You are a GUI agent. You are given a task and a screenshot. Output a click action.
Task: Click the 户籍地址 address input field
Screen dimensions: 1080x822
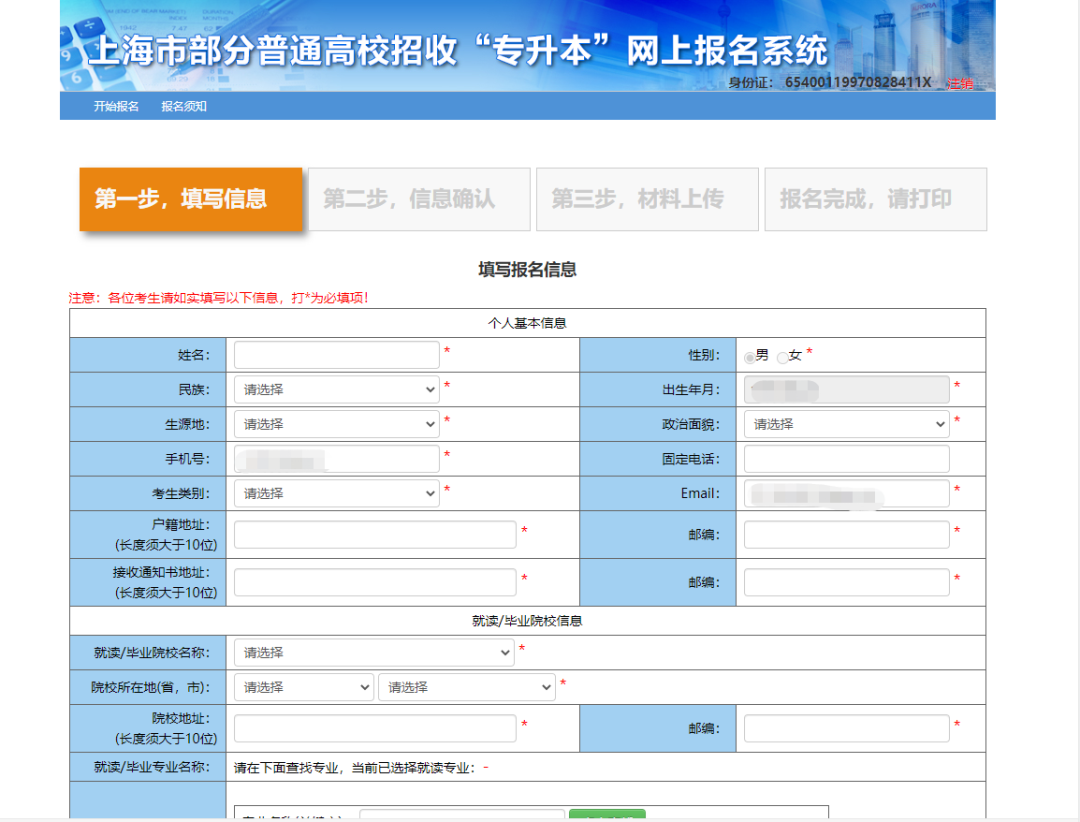pyautogui.click(x=374, y=534)
